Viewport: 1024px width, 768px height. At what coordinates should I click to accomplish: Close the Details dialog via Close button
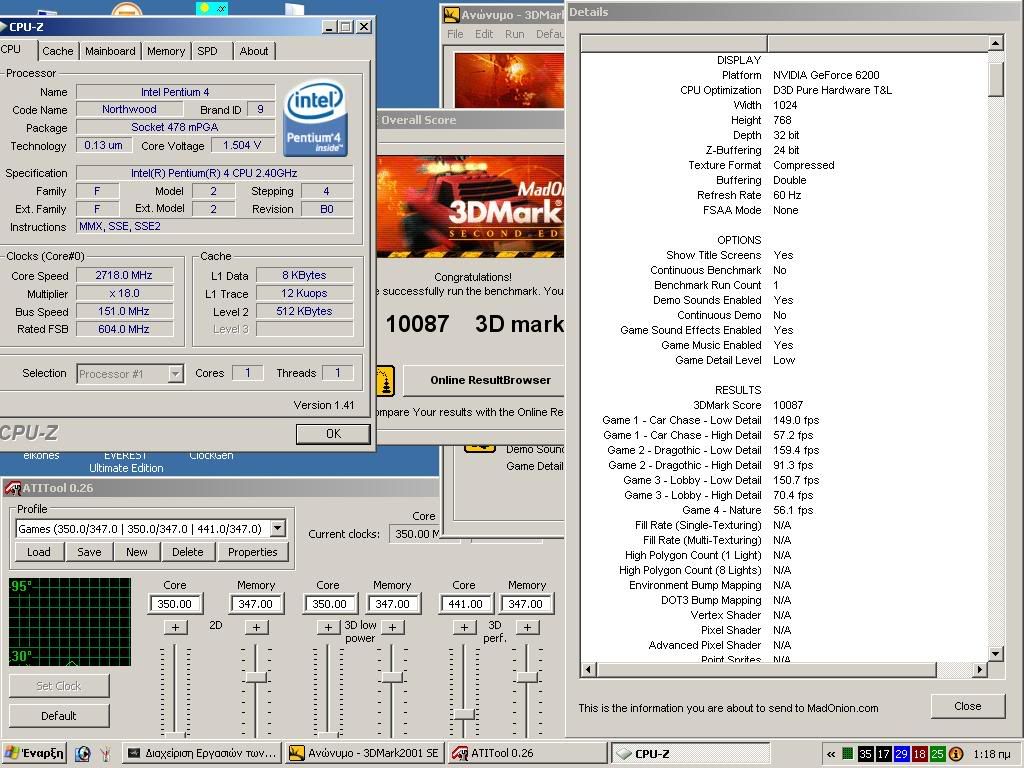[967, 705]
